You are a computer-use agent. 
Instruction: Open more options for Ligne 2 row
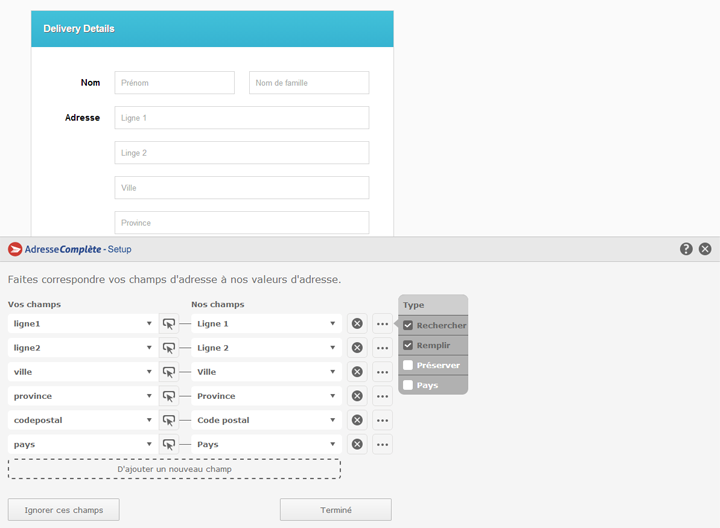pyautogui.click(x=382, y=348)
